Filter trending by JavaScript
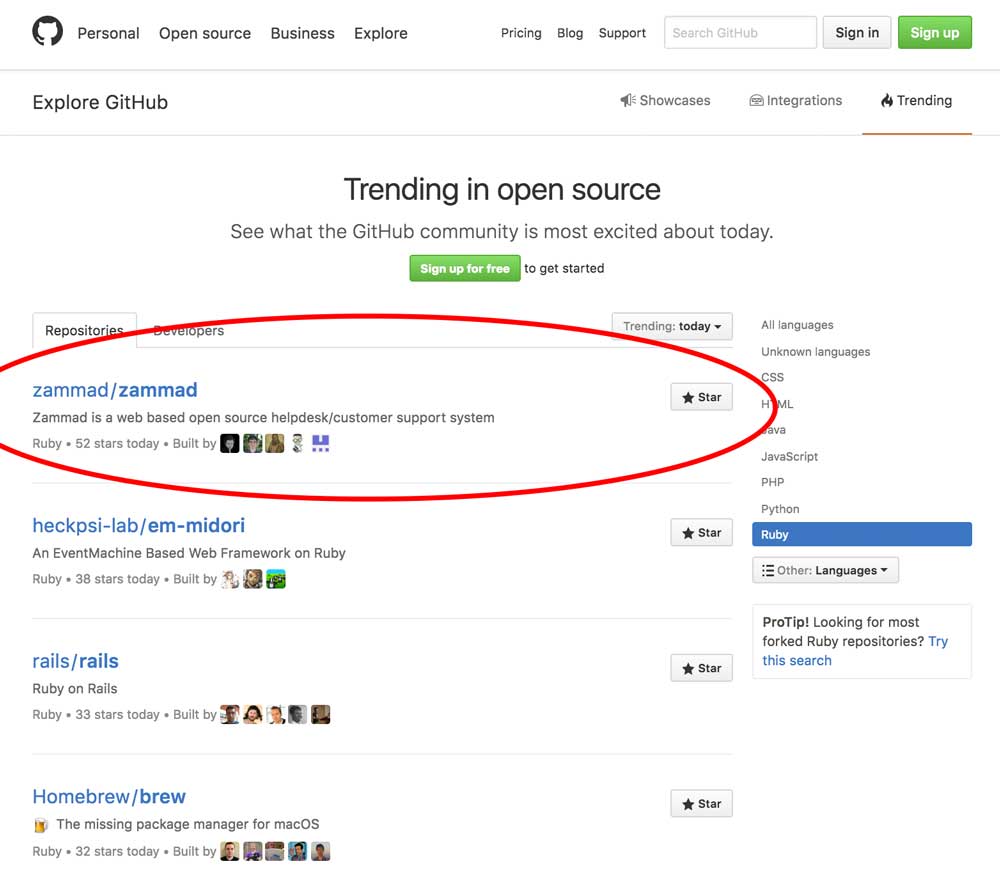Screen dimensions: 1000x881 tap(789, 456)
